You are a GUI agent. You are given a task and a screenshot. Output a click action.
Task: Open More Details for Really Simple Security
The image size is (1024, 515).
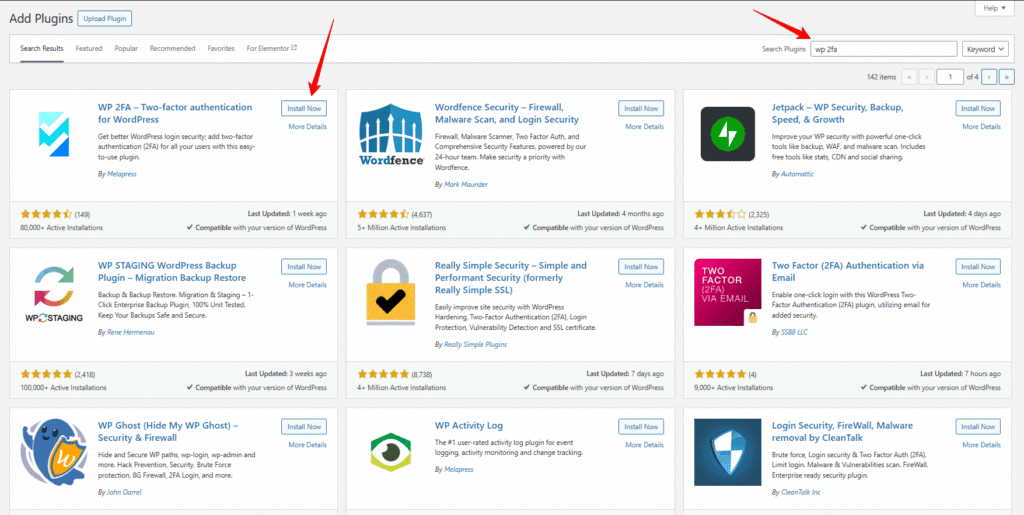point(645,285)
